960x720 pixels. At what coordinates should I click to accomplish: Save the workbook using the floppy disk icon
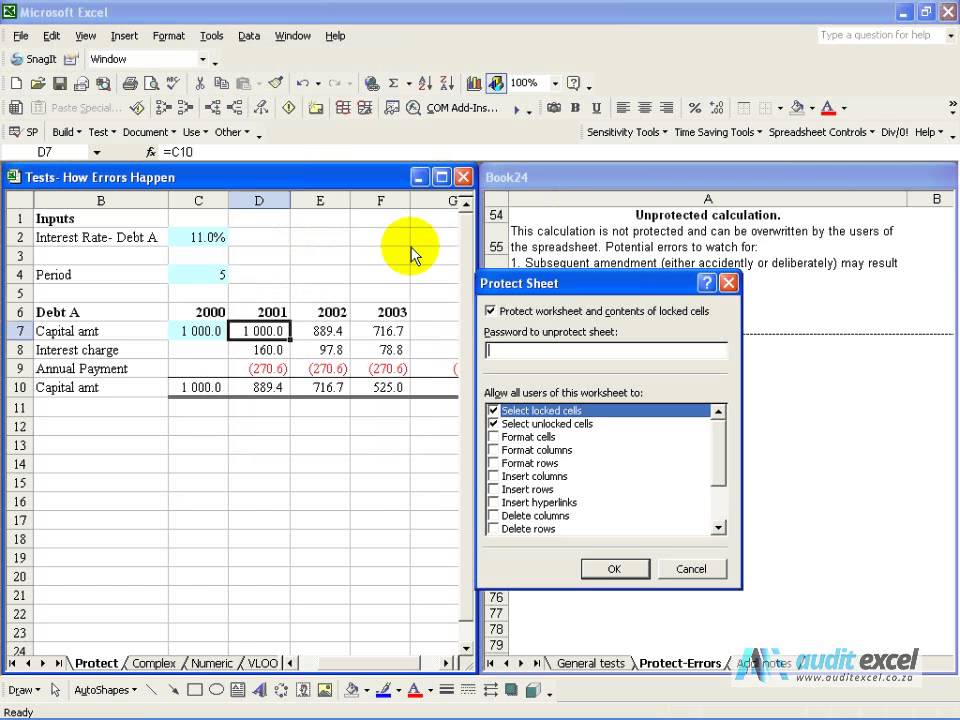click(x=59, y=83)
